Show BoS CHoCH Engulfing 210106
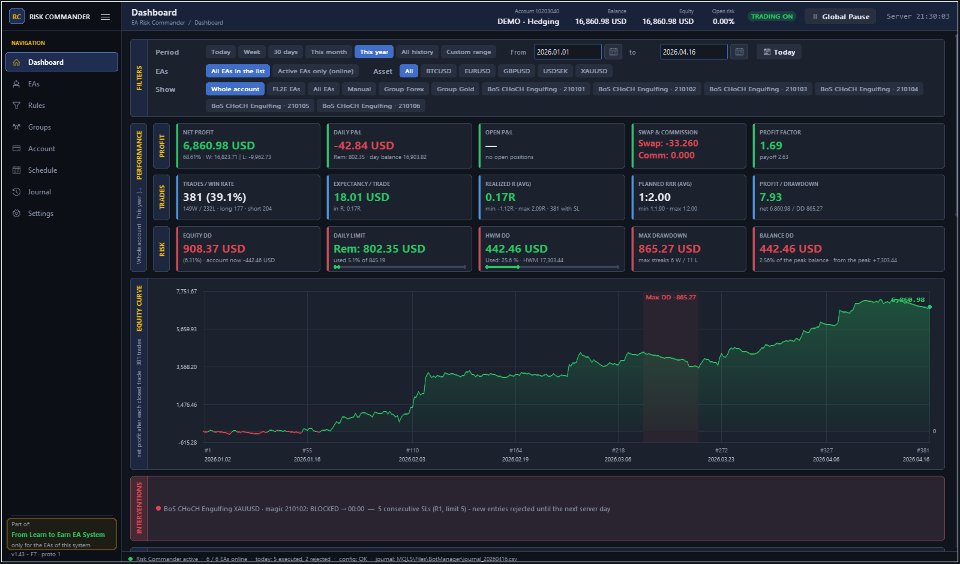This screenshot has width=960, height=564. (x=371, y=106)
